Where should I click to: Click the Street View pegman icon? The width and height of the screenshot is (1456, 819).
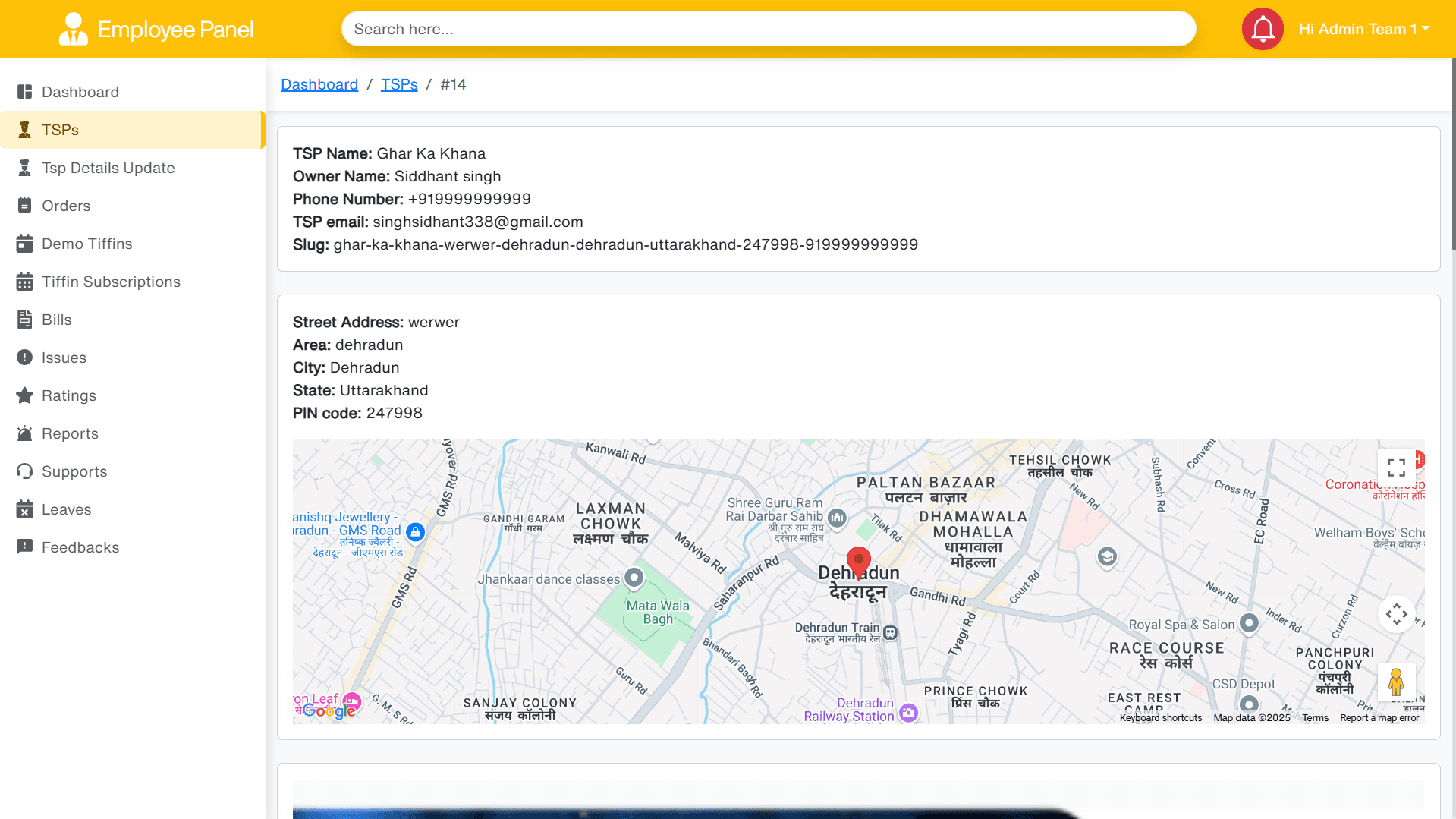1396,682
